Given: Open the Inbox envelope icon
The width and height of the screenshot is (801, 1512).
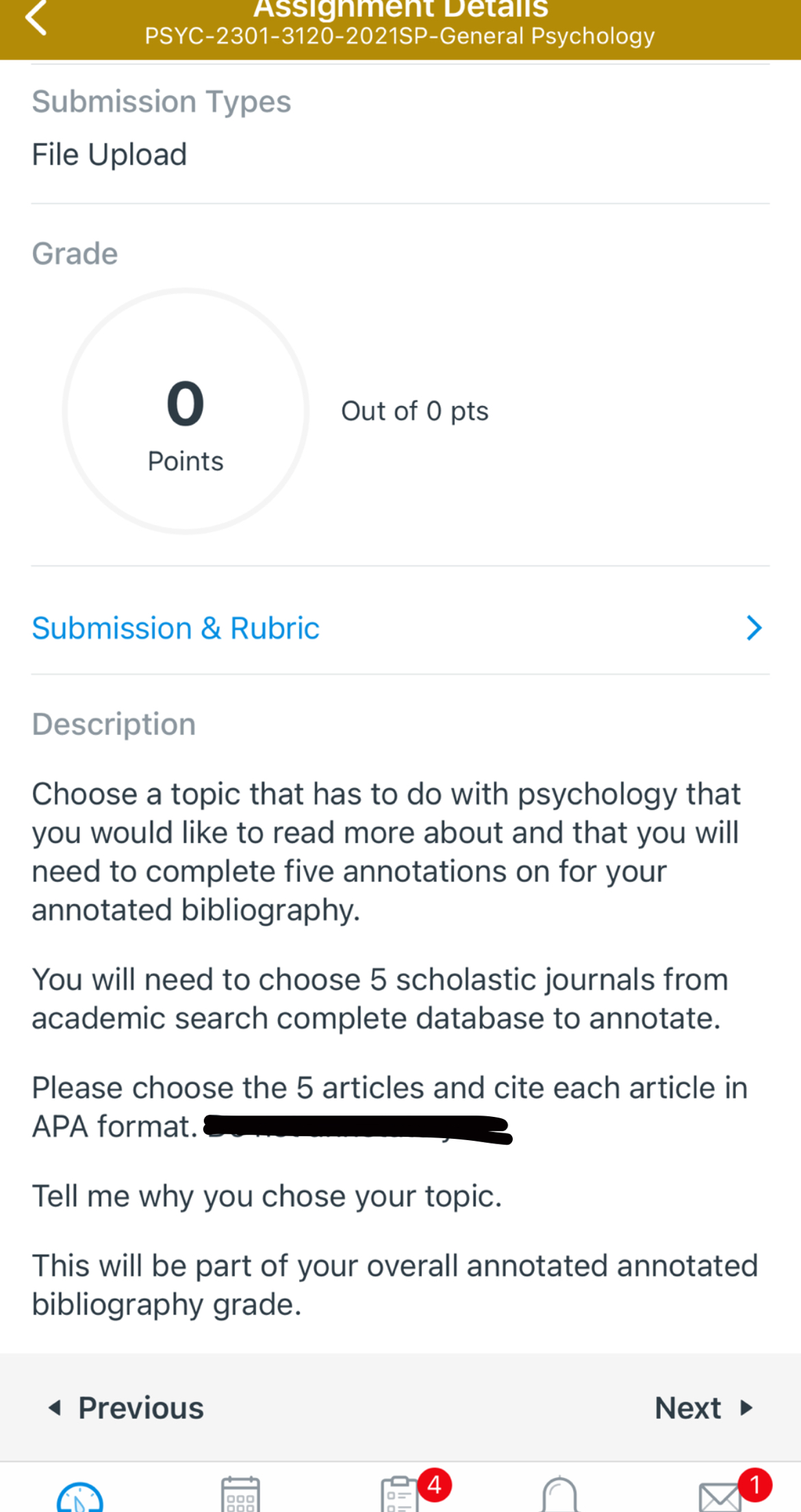Looking at the screenshot, I should [720, 1497].
